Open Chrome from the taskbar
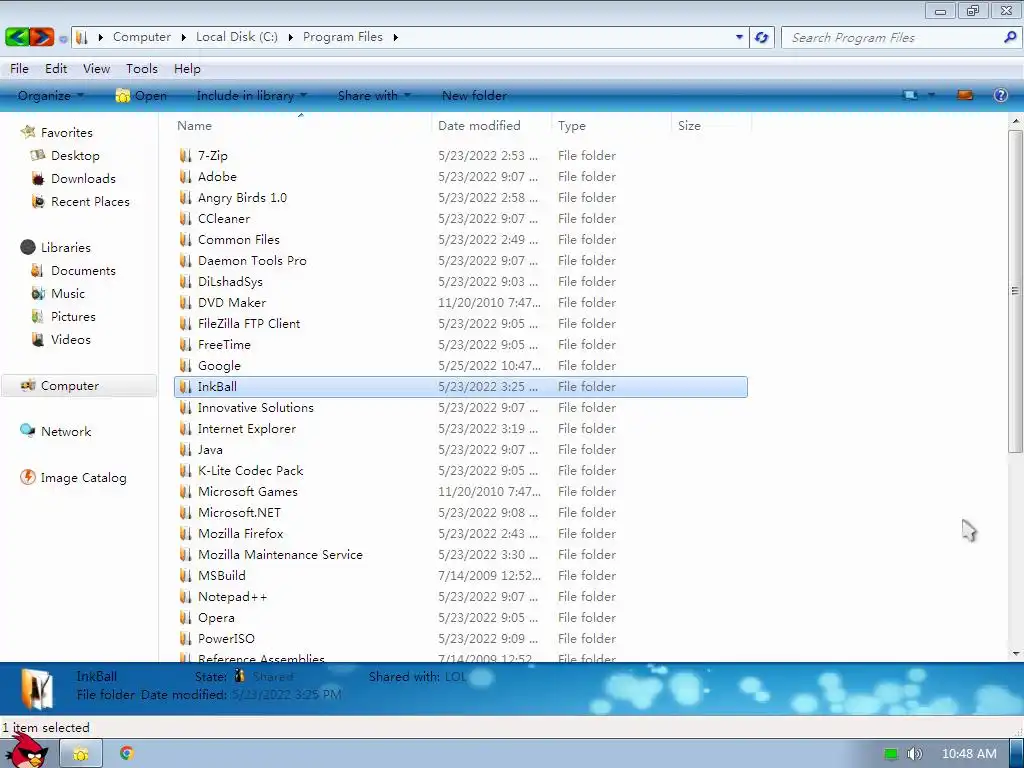Screen dimensions: 1024x768 [x=127, y=753]
